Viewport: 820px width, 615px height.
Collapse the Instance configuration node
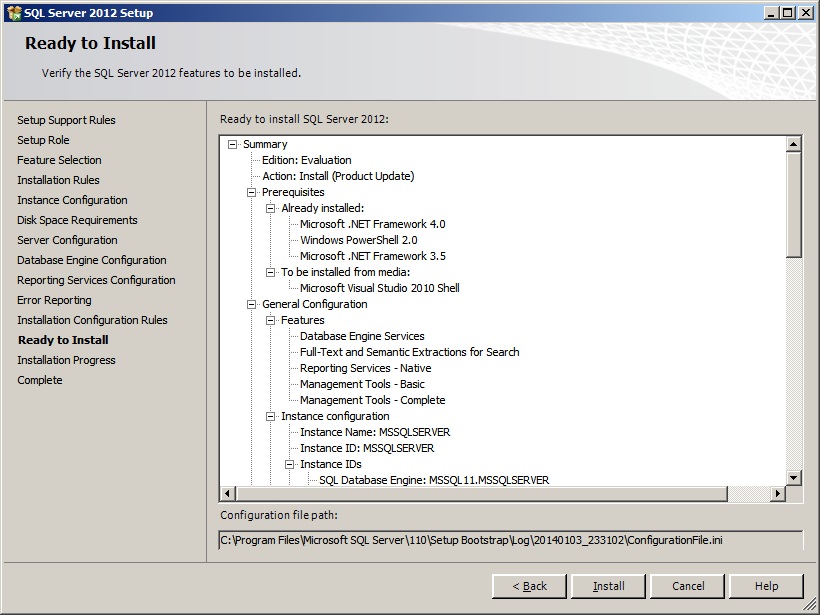tap(271, 416)
